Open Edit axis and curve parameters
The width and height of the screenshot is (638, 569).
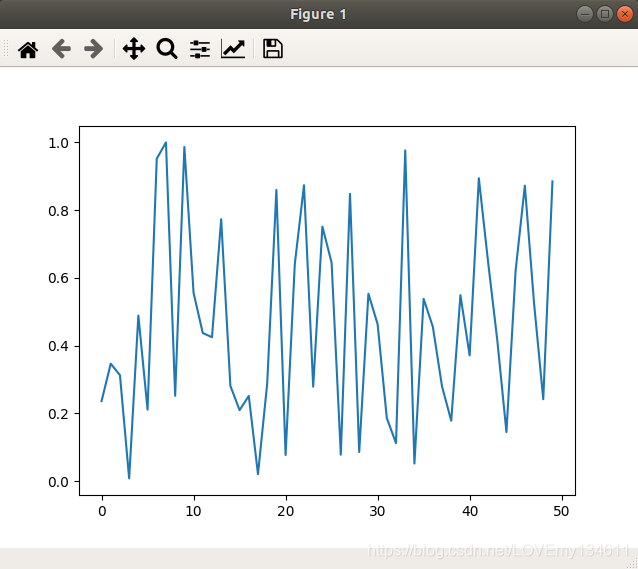tap(233, 49)
